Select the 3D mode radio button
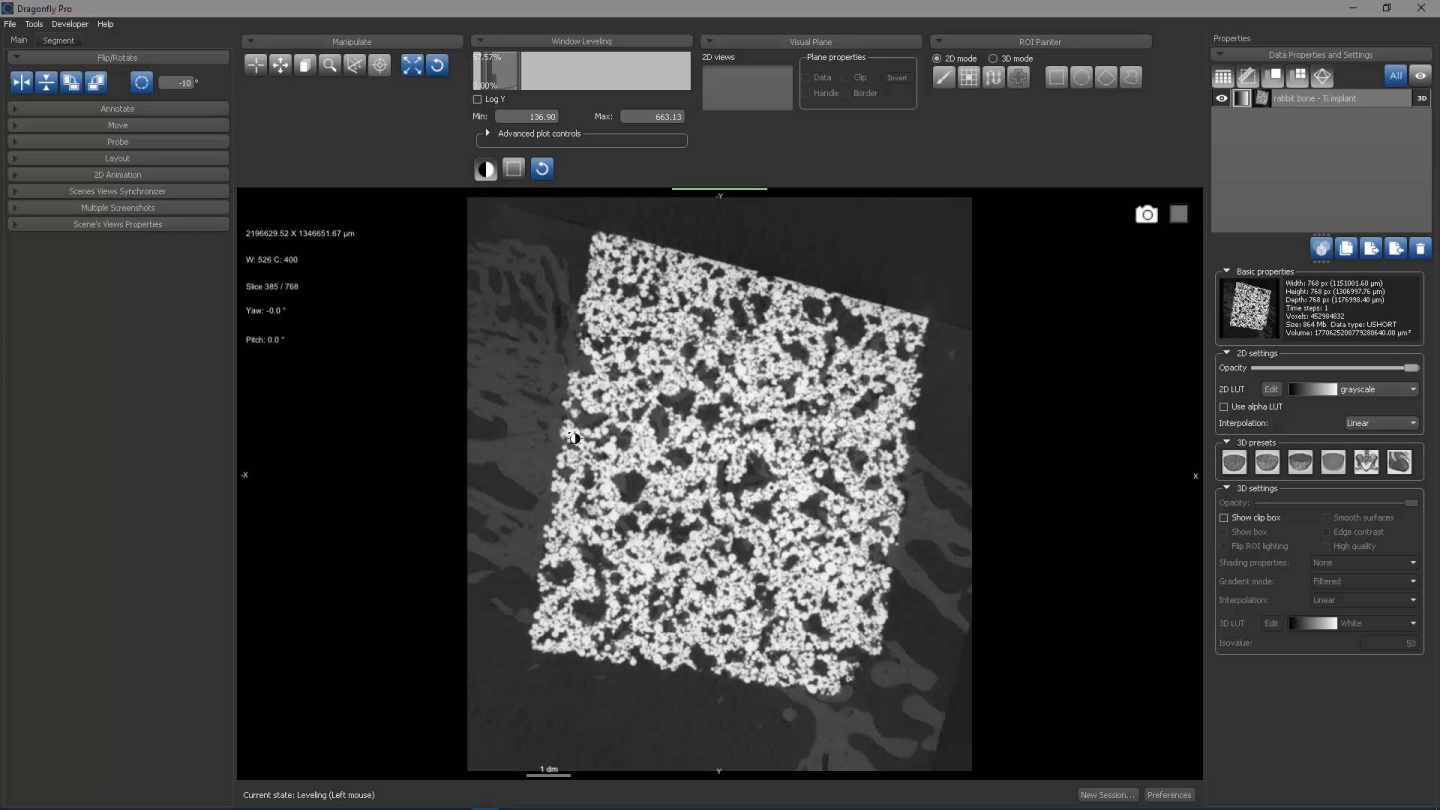 tap(993, 59)
